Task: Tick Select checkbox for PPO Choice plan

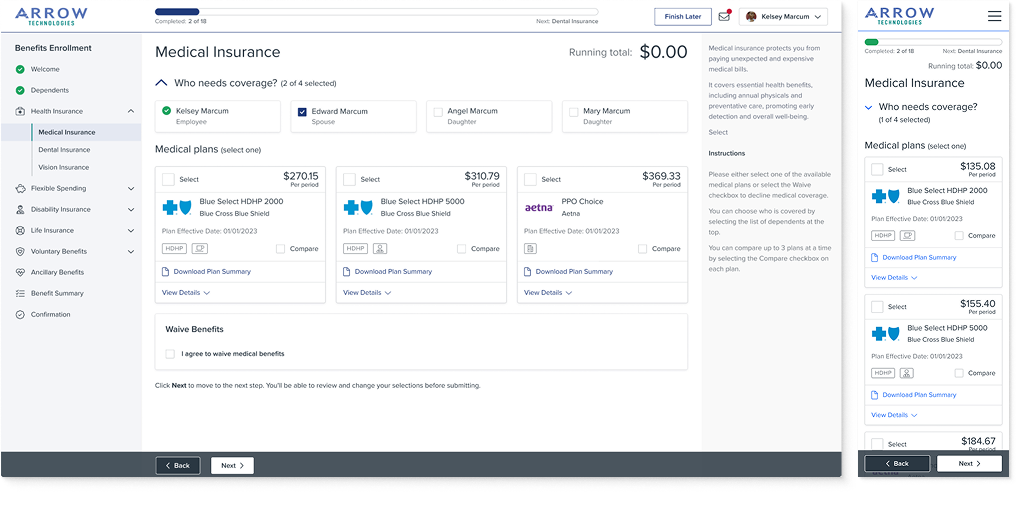Action: tap(530, 179)
